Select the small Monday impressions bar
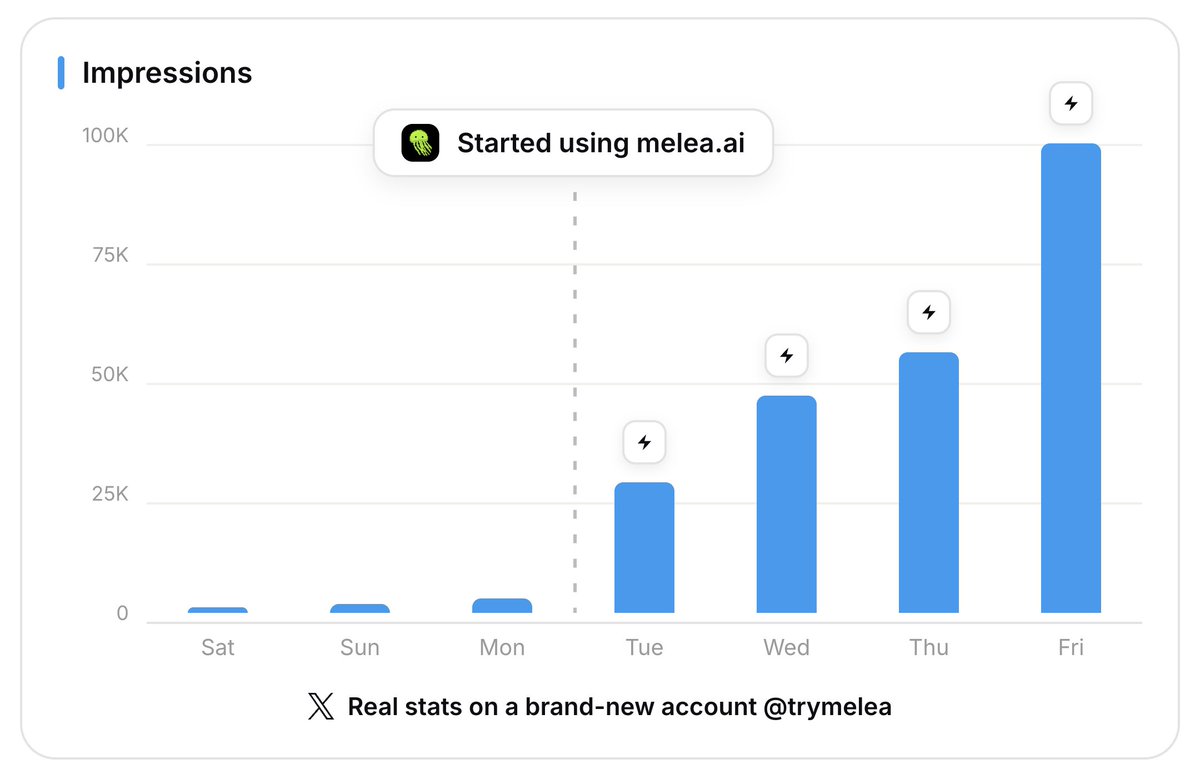This screenshot has height=779, width=1200. (502, 605)
